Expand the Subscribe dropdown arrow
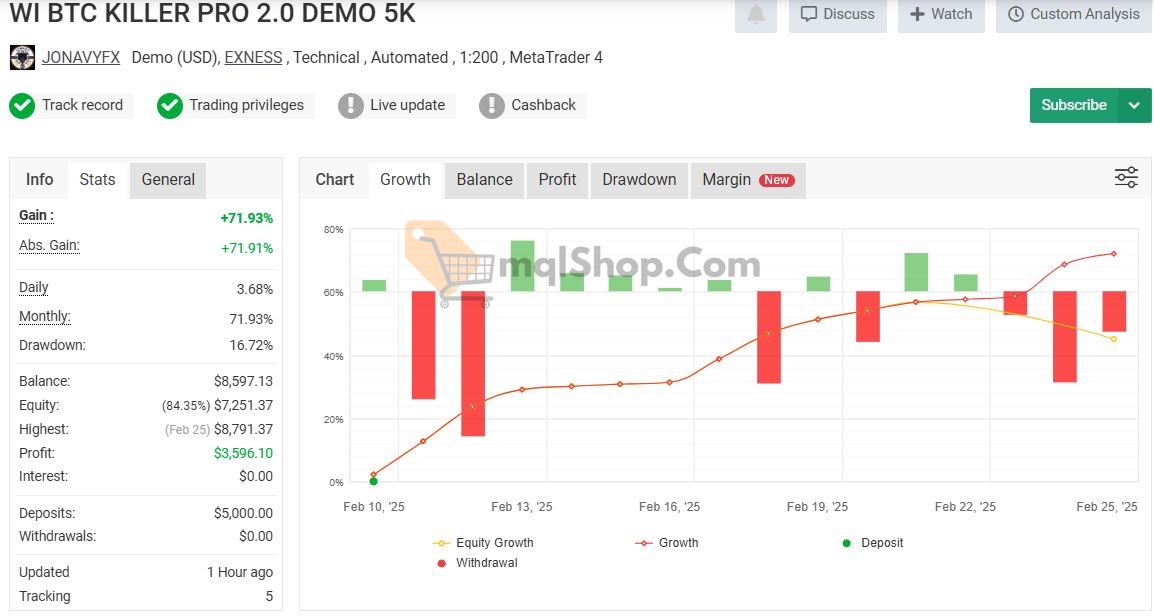Image resolution: width=1154 pixels, height=616 pixels. point(1134,105)
